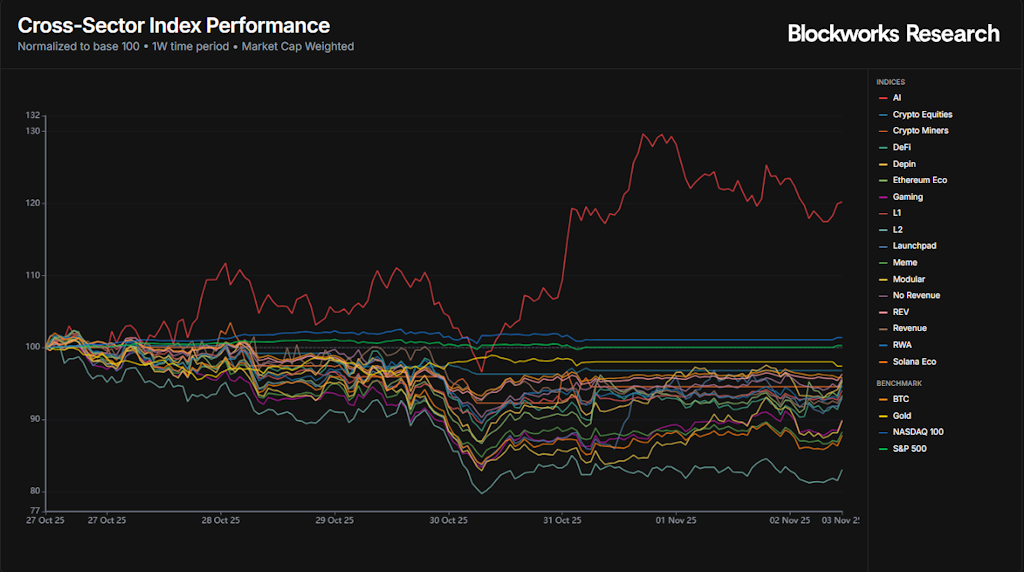Image resolution: width=1024 pixels, height=572 pixels.
Task: Toggle the S&P 500 benchmark
Action: [x=911, y=448]
